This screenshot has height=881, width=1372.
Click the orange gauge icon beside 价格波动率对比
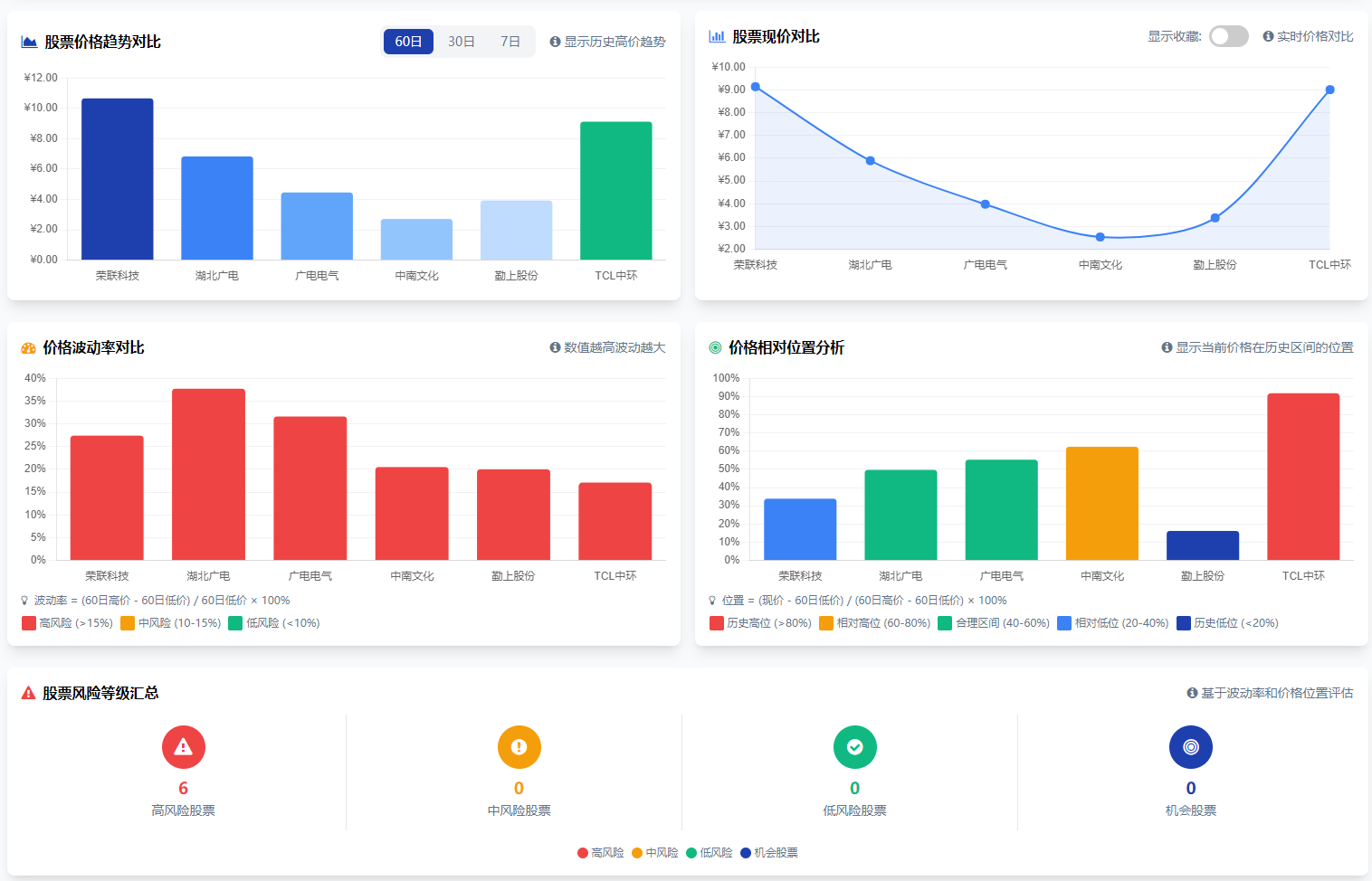click(28, 348)
